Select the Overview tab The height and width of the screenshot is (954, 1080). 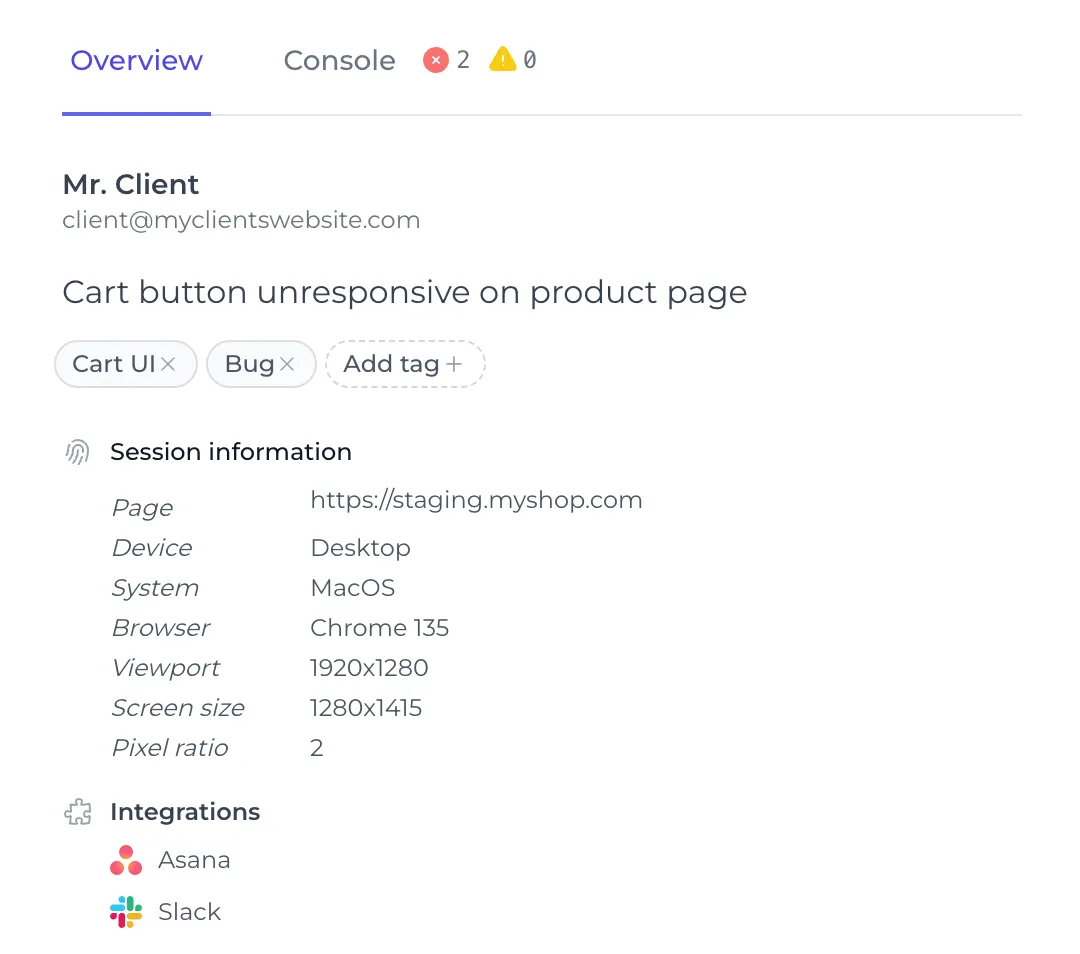pyautogui.click(x=136, y=60)
